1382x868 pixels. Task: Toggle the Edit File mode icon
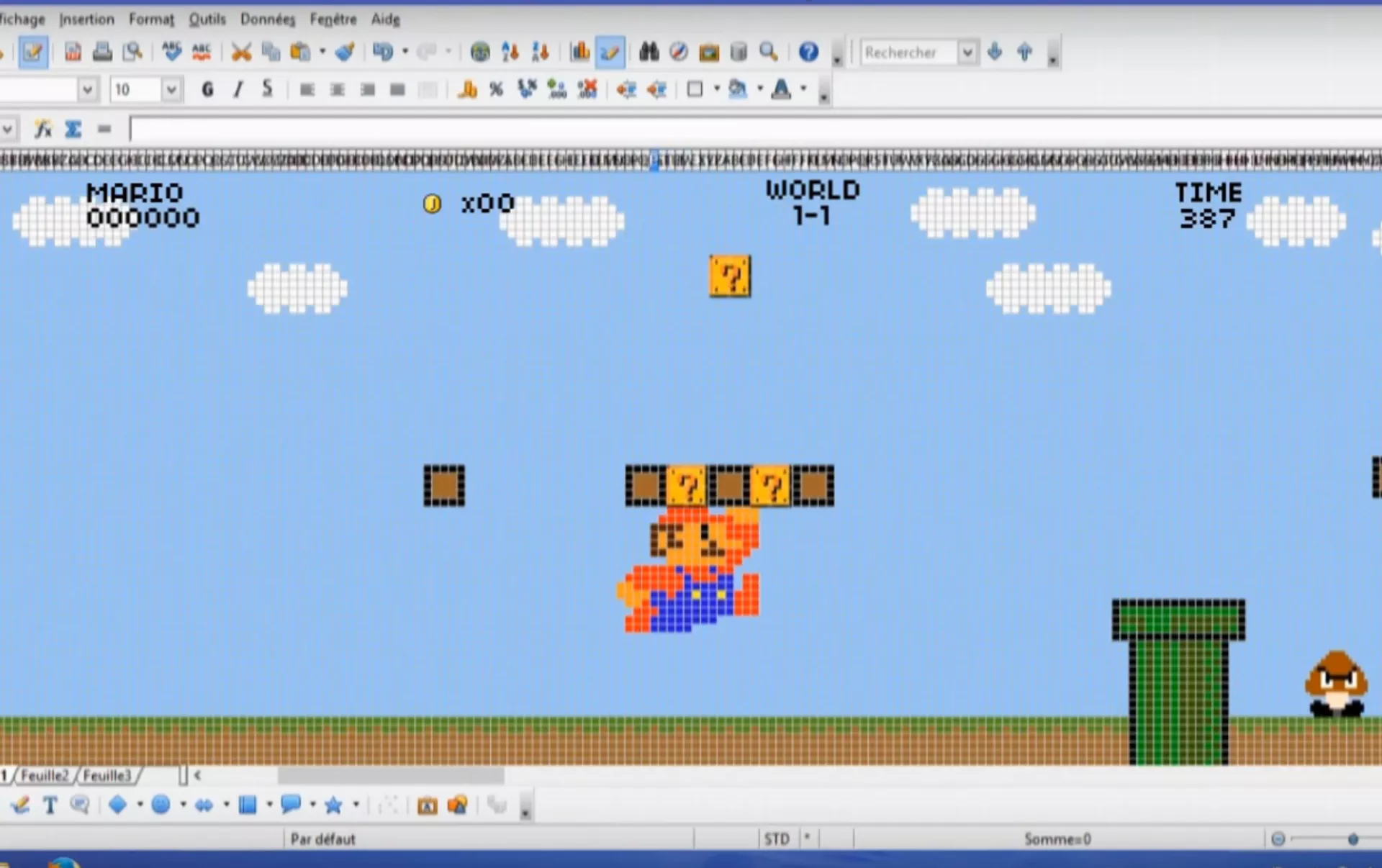tap(32, 53)
